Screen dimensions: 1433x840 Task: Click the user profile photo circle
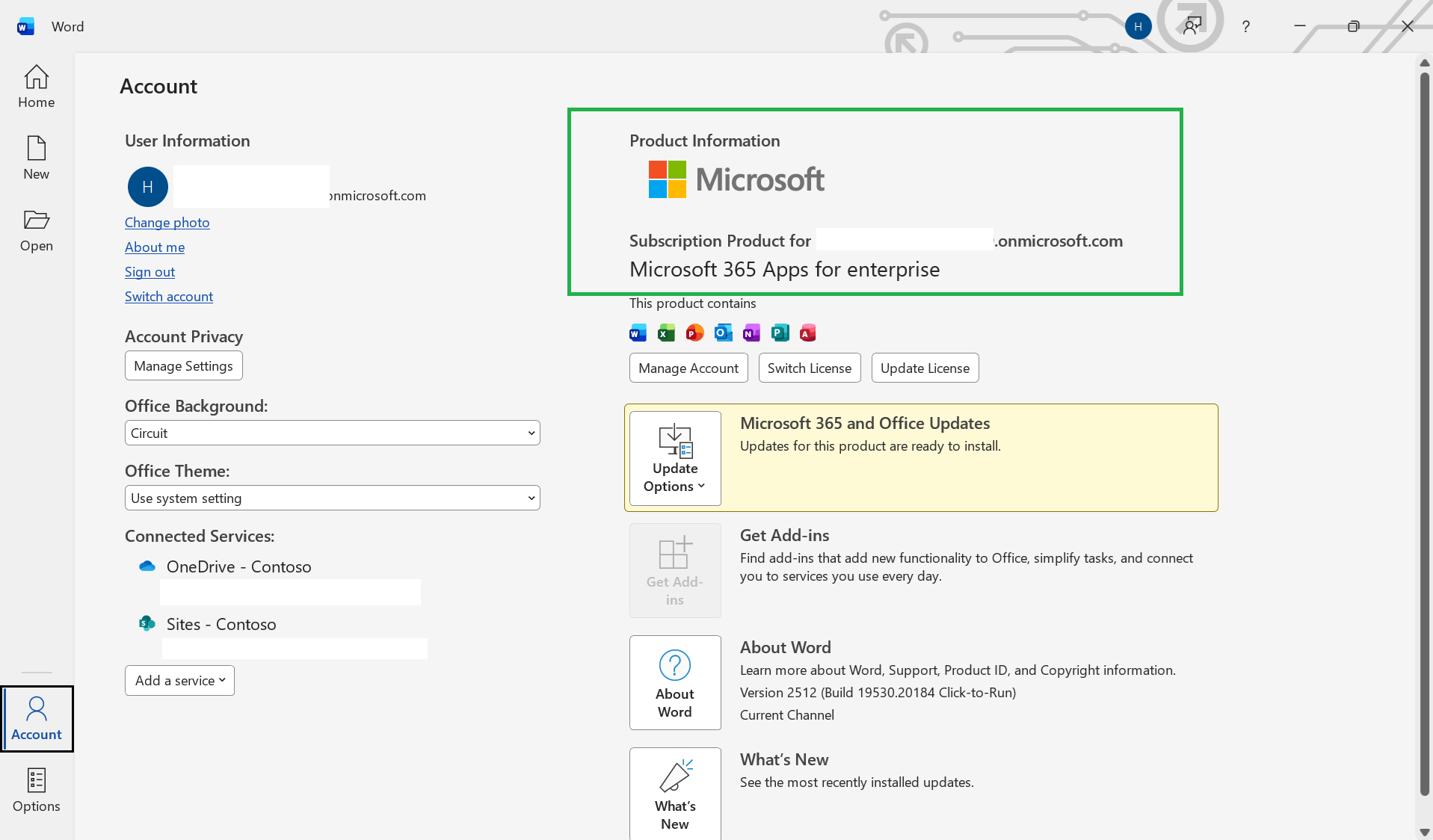148,187
